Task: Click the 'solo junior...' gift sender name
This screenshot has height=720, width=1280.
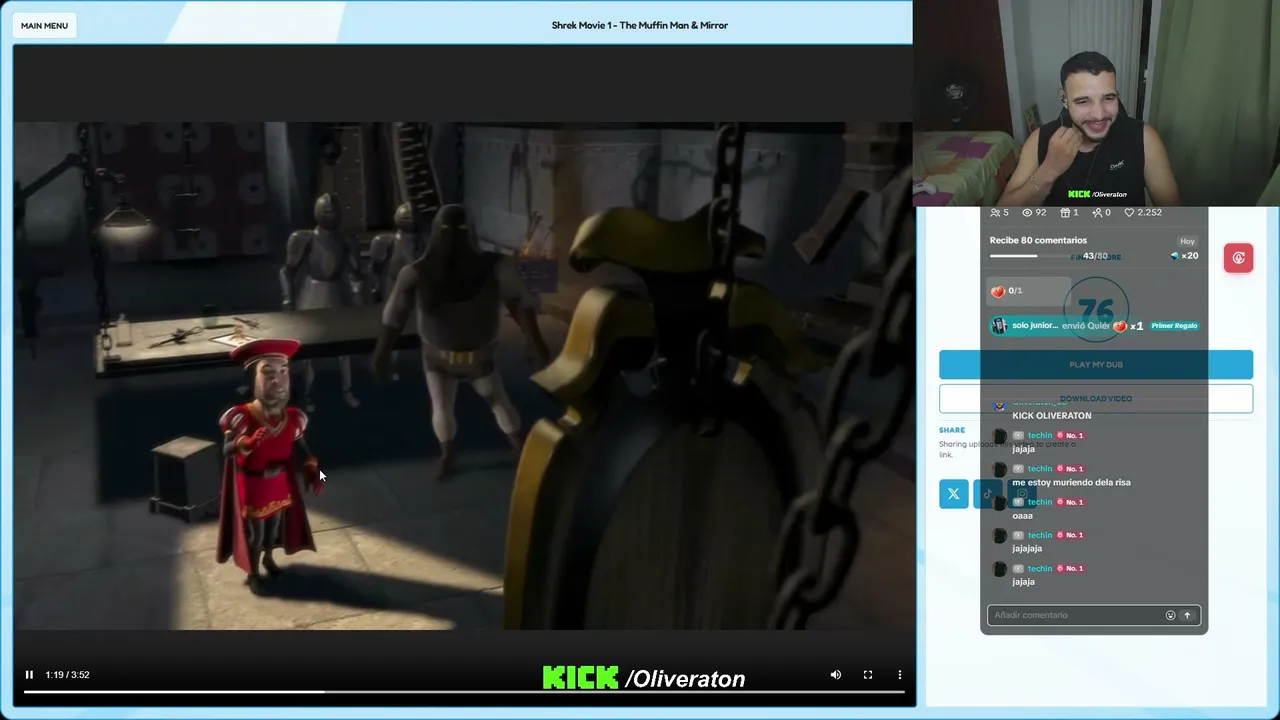Action: coord(1035,326)
